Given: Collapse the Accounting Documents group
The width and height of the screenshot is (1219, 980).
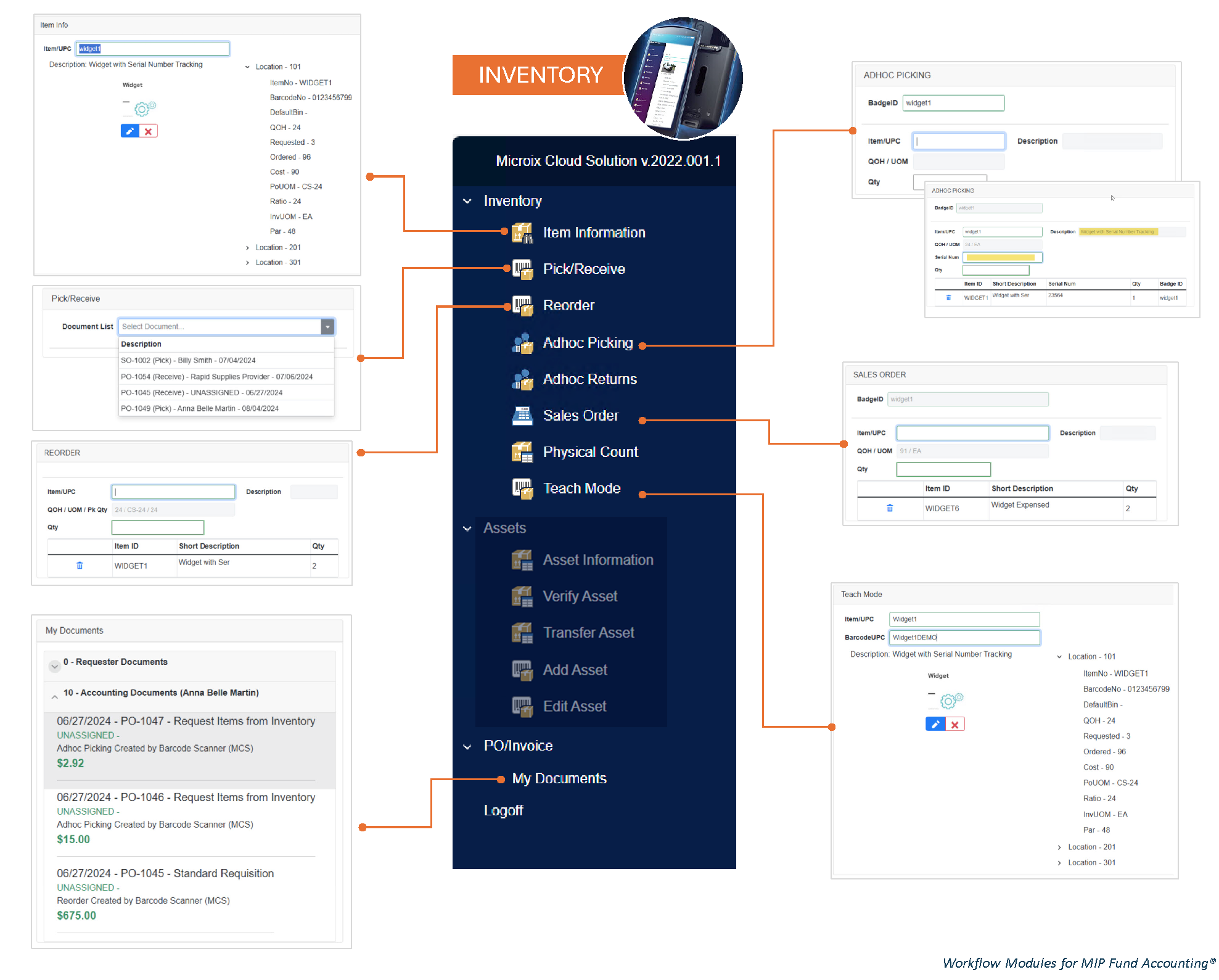Looking at the screenshot, I should click(55, 696).
